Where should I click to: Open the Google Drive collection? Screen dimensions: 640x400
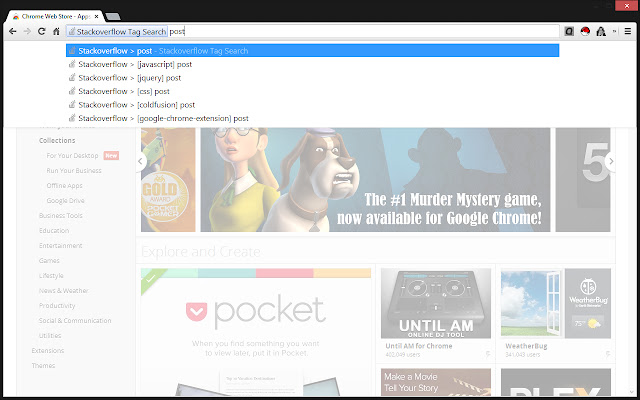[65, 200]
